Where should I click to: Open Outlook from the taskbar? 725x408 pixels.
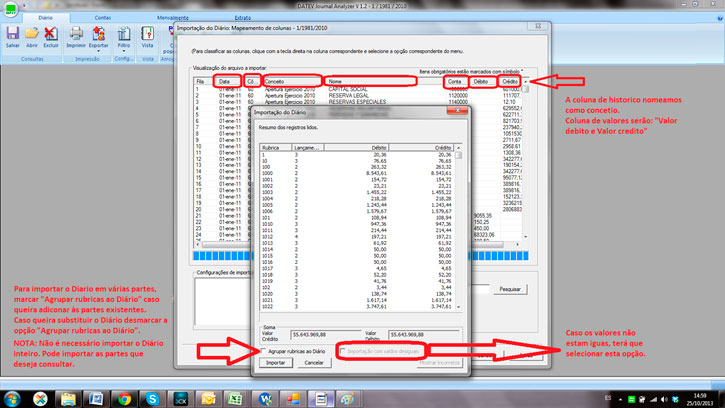click(209, 399)
